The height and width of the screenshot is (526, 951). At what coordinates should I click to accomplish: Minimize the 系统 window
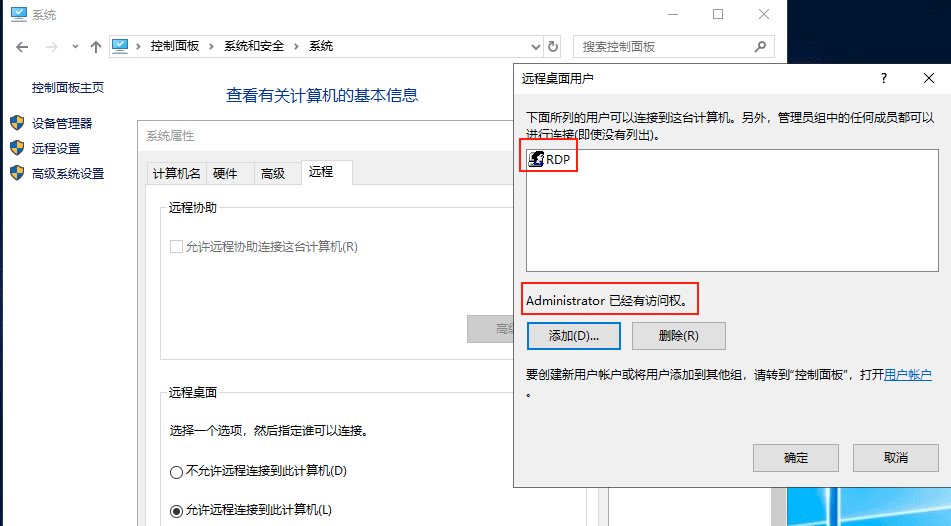[x=673, y=15]
